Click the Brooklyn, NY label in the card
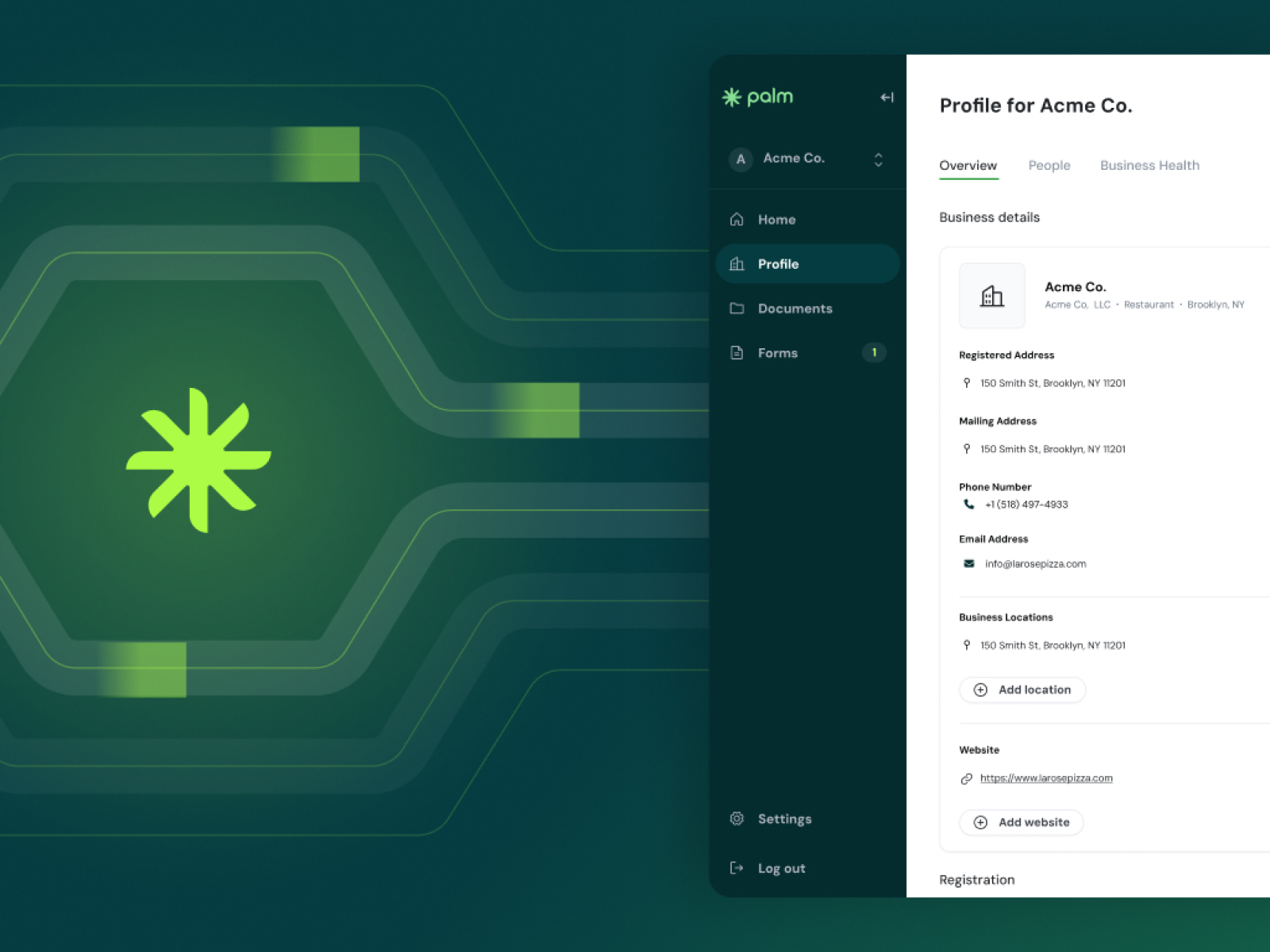The image size is (1270, 952). [x=1216, y=305]
